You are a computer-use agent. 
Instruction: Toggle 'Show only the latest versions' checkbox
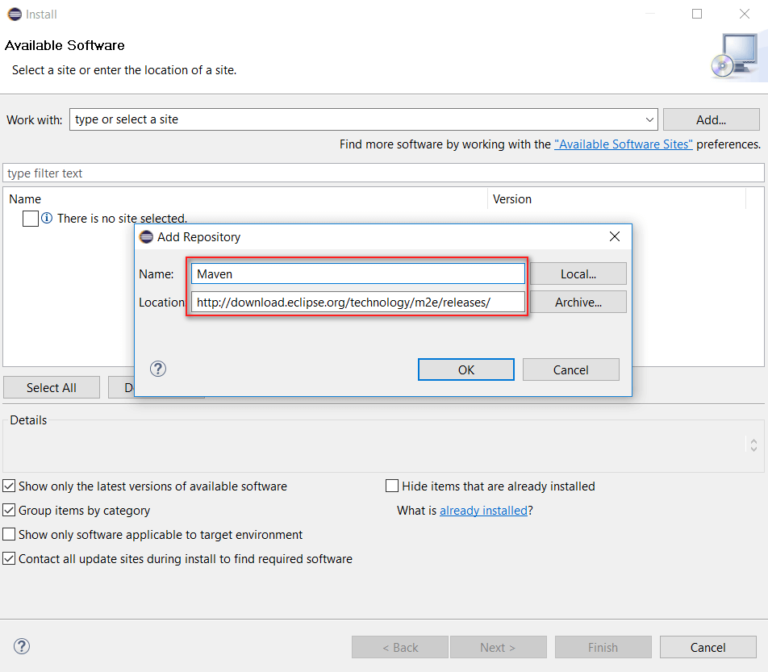click(x=10, y=486)
